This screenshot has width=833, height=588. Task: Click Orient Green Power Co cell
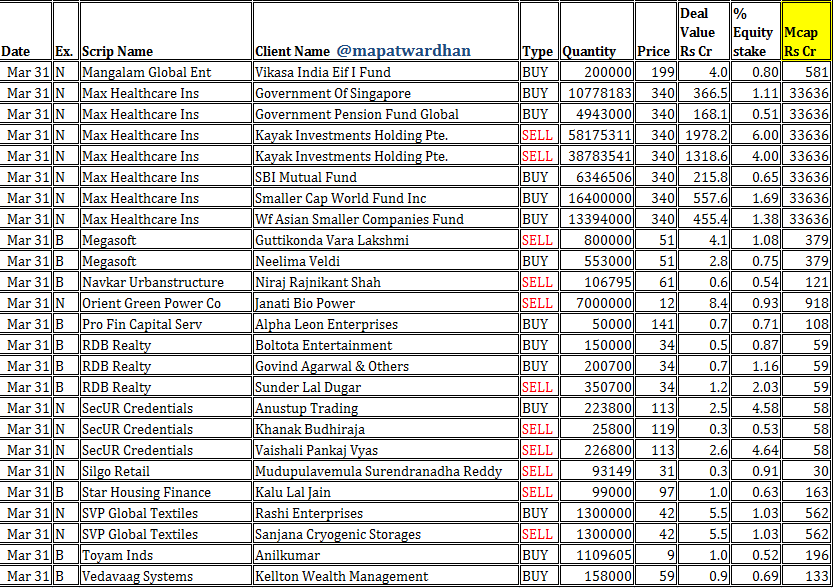click(165, 303)
